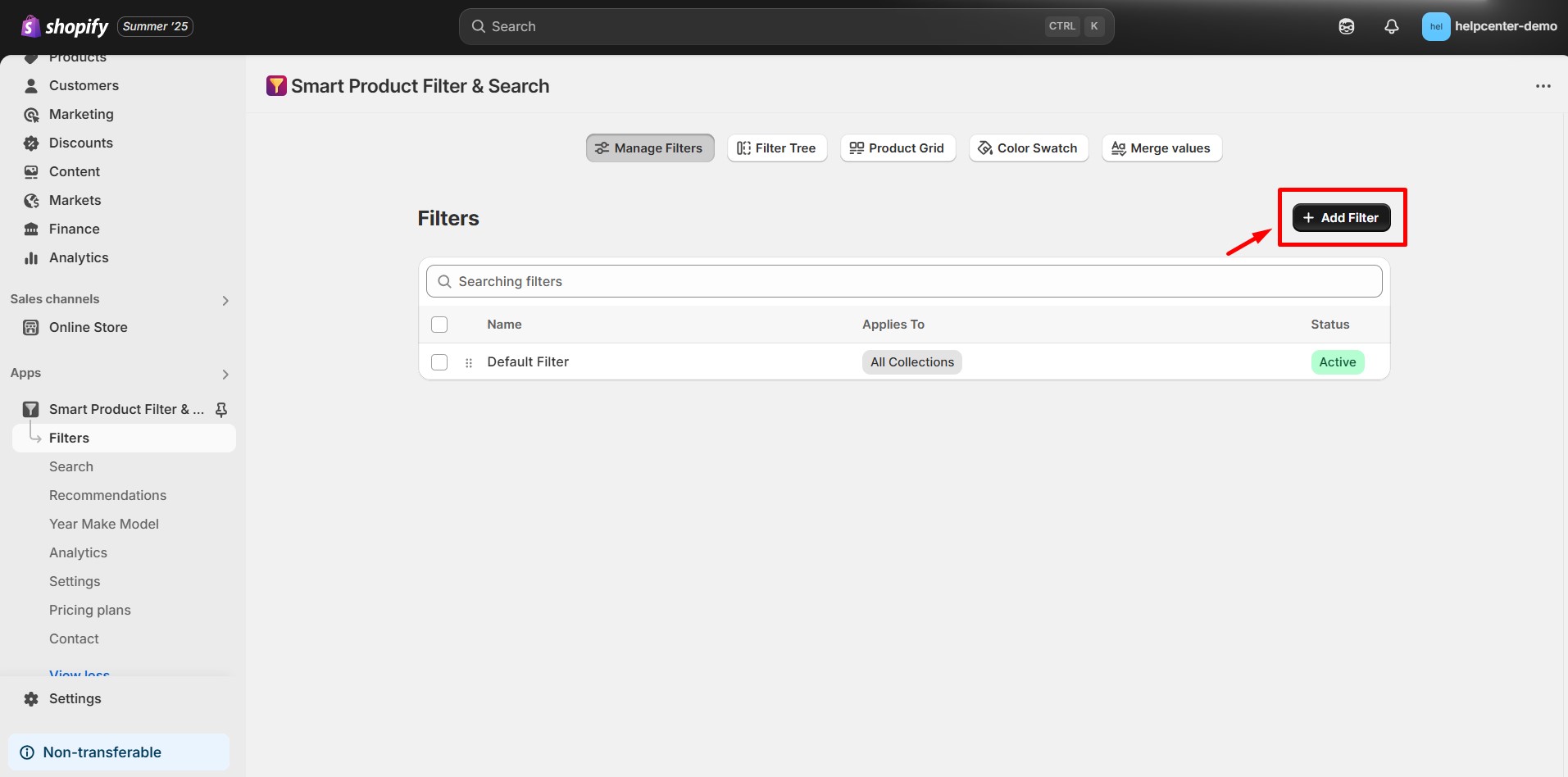Click the three-dot menu at page top right
The height and width of the screenshot is (777, 1568).
pos(1543,86)
